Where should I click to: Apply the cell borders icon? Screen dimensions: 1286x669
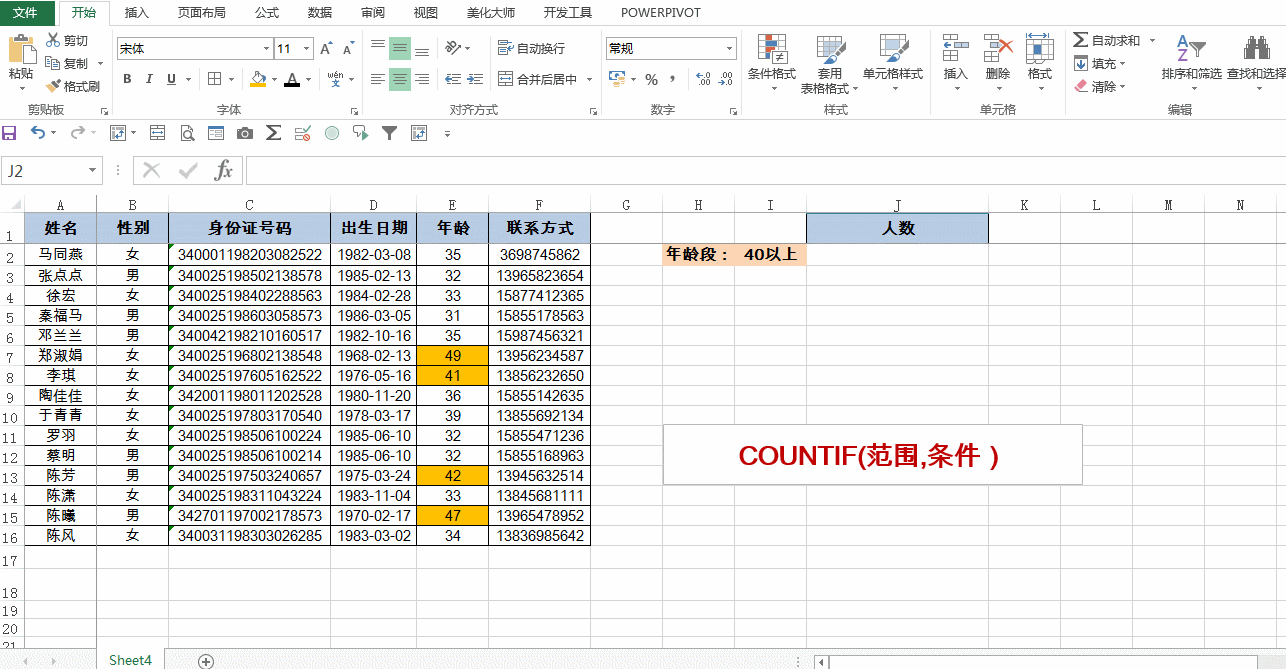214,79
